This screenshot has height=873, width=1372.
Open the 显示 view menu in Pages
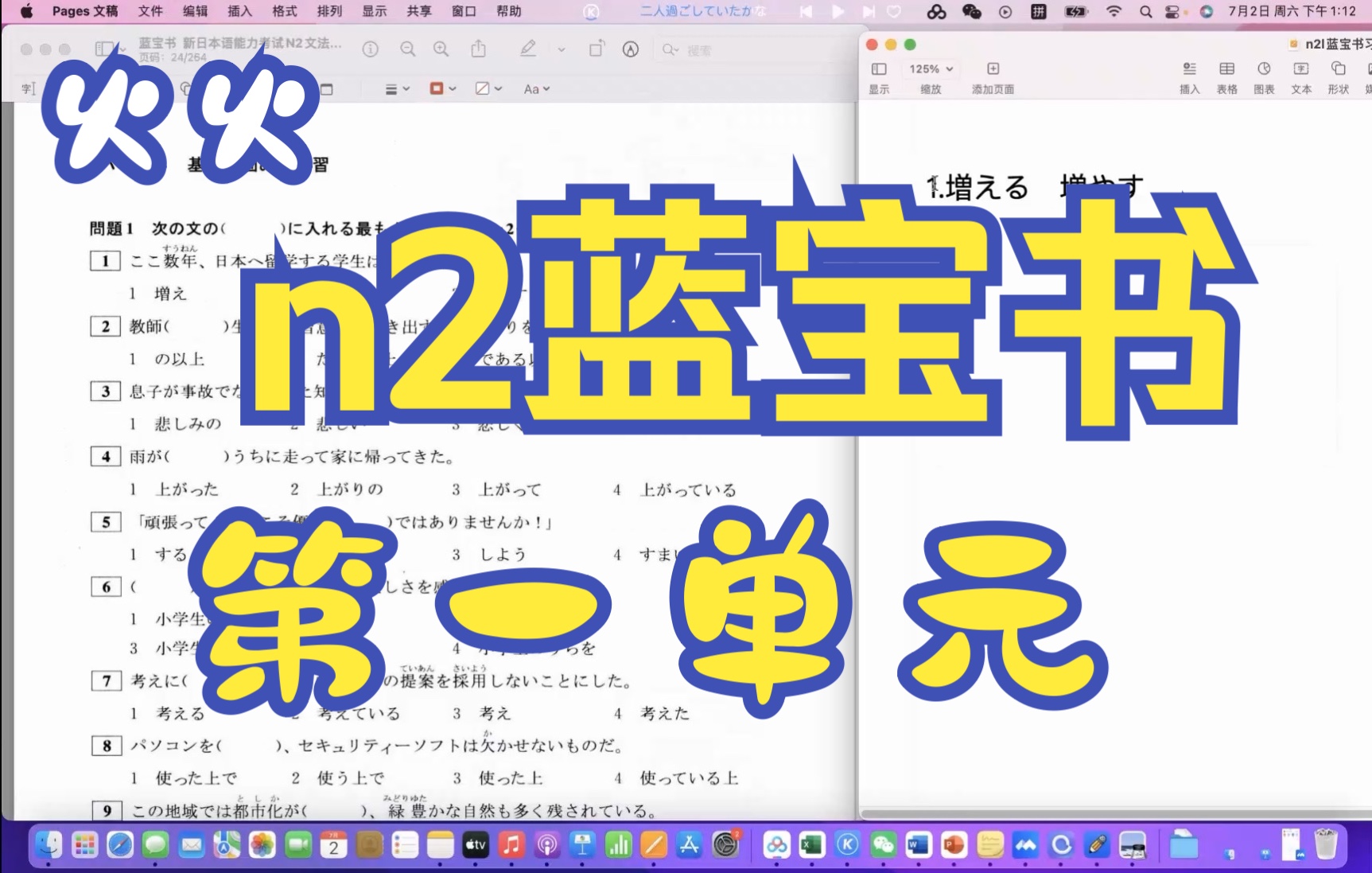click(x=879, y=78)
